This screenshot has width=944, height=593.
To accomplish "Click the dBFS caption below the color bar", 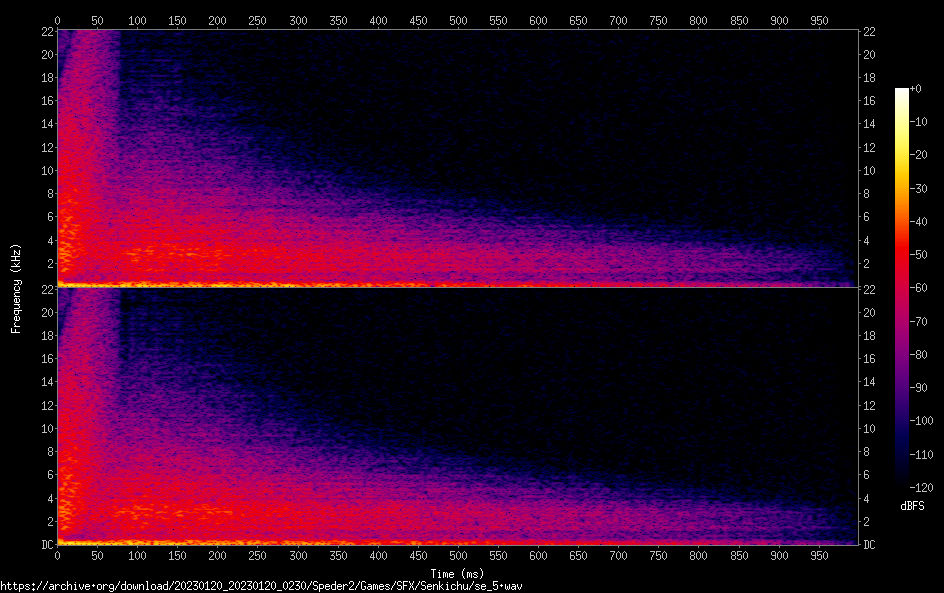I will click(912, 507).
